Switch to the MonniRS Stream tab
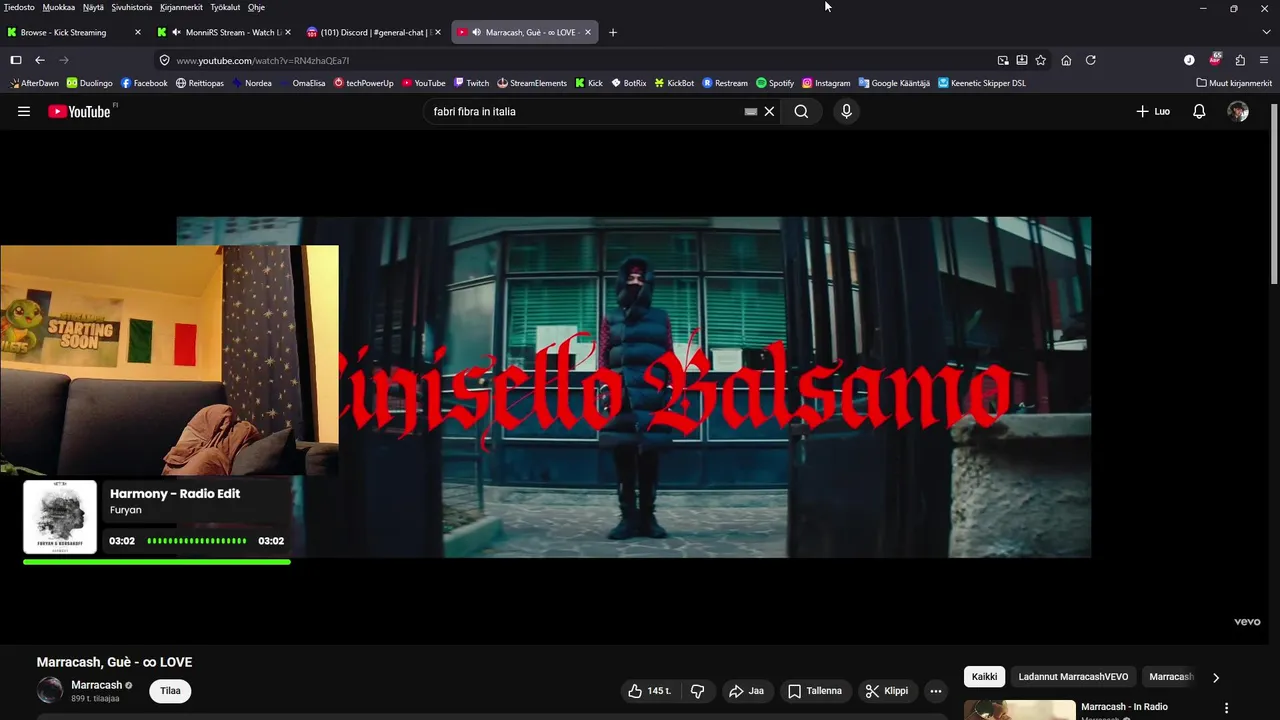The image size is (1280, 720). [x=226, y=32]
